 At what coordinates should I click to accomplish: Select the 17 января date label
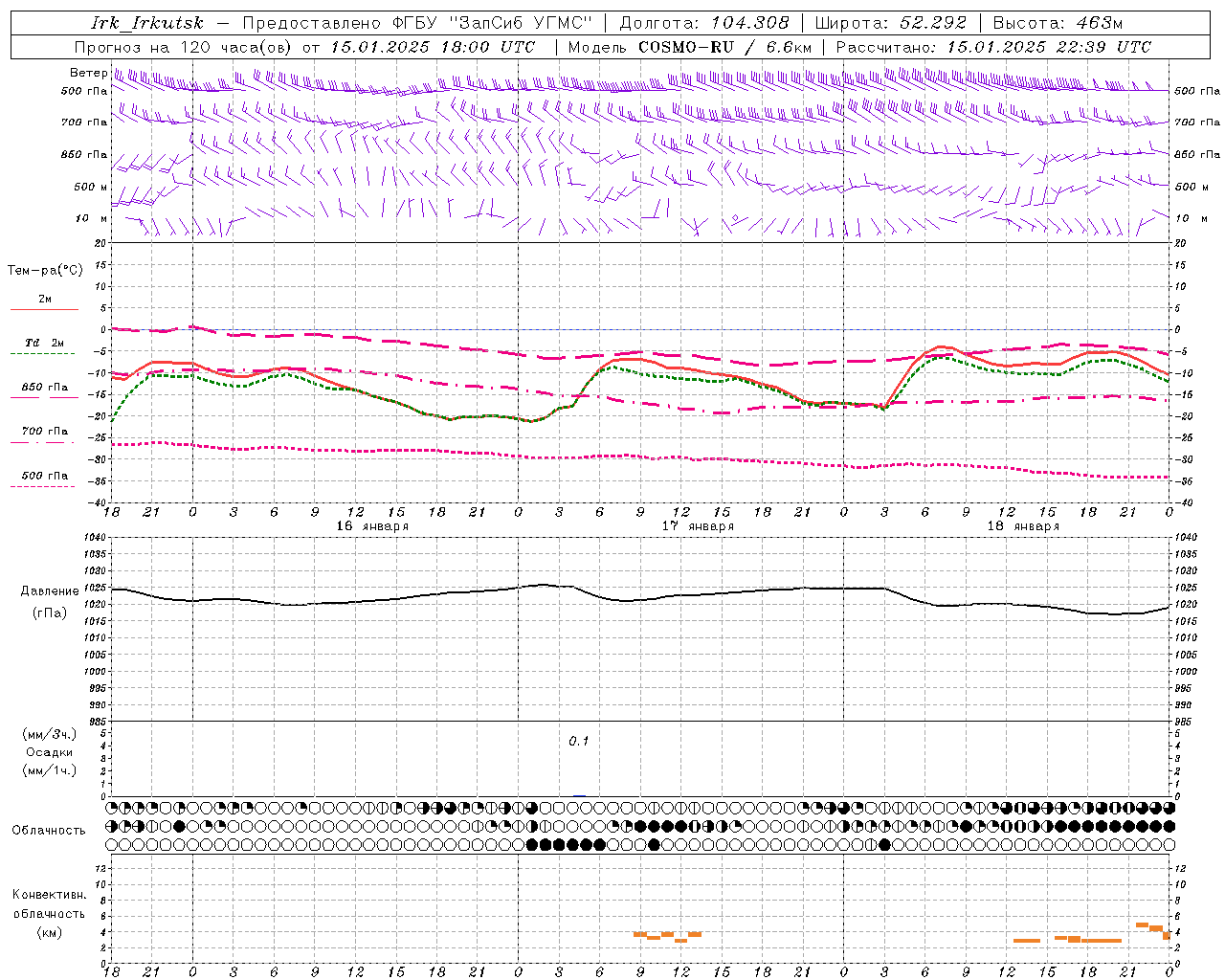698,526
